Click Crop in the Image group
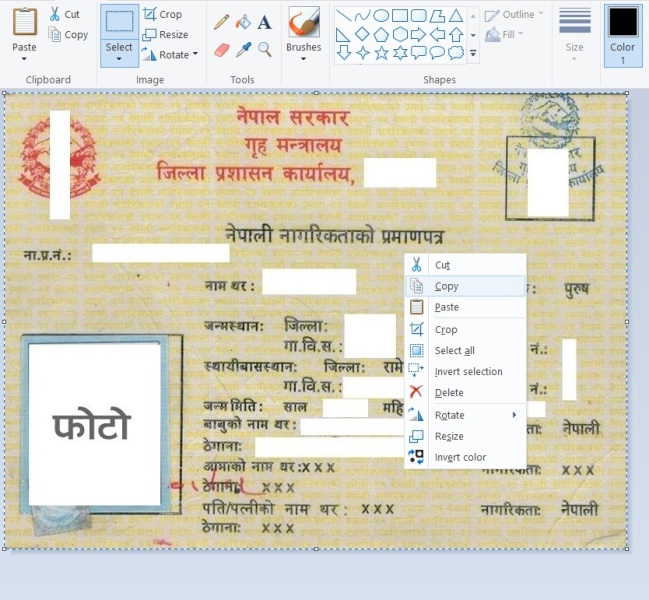 click(x=163, y=14)
